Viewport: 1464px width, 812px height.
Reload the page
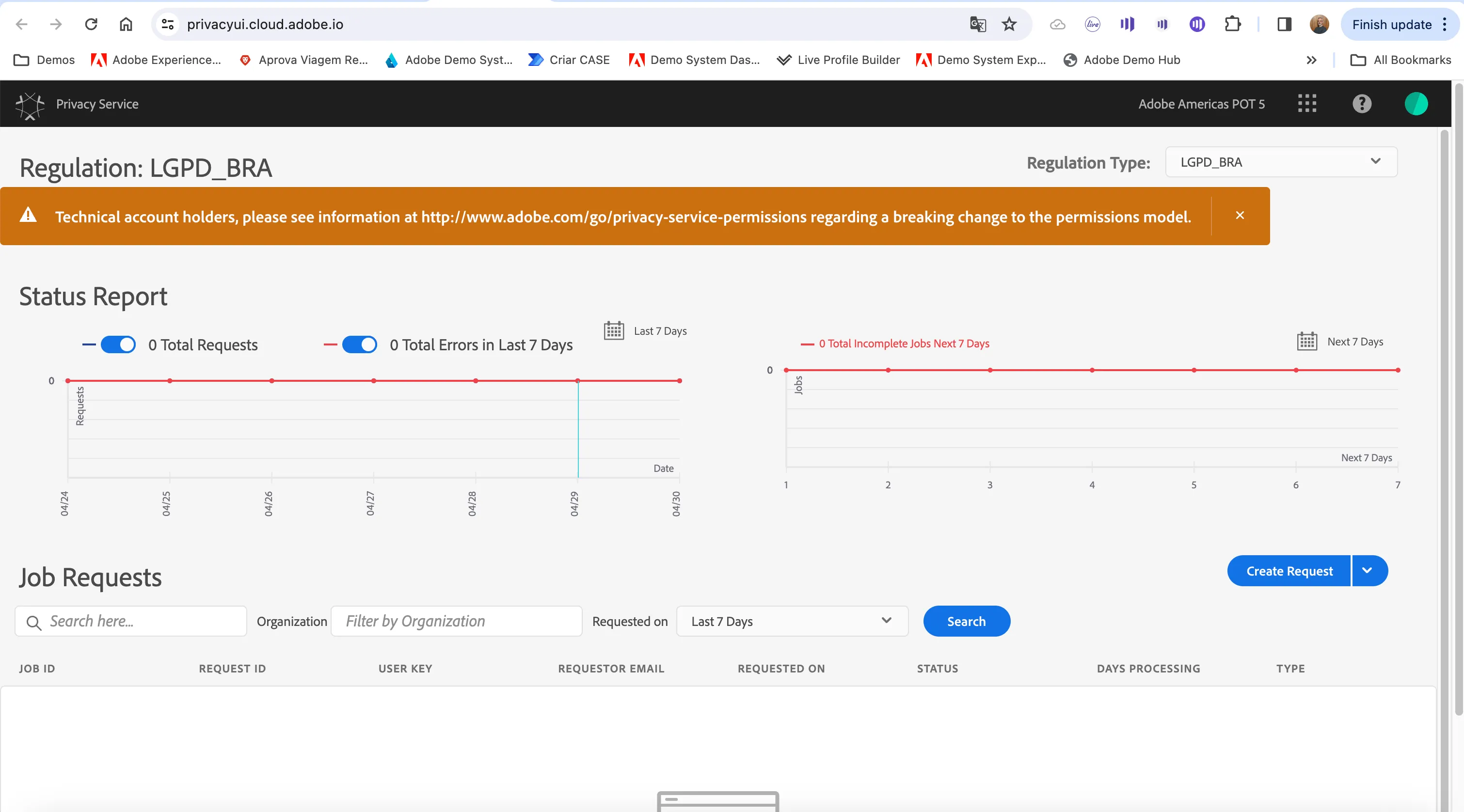pos(91,24)
